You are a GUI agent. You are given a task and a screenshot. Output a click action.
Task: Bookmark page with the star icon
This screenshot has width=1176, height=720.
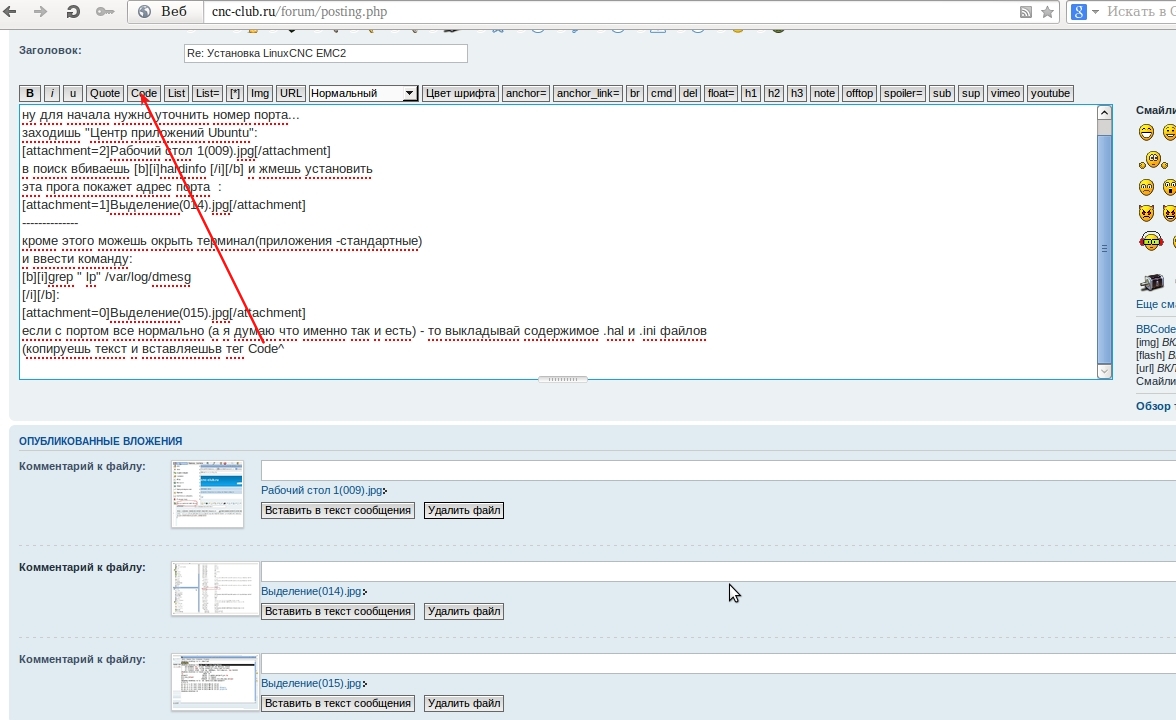[1048, 12]
